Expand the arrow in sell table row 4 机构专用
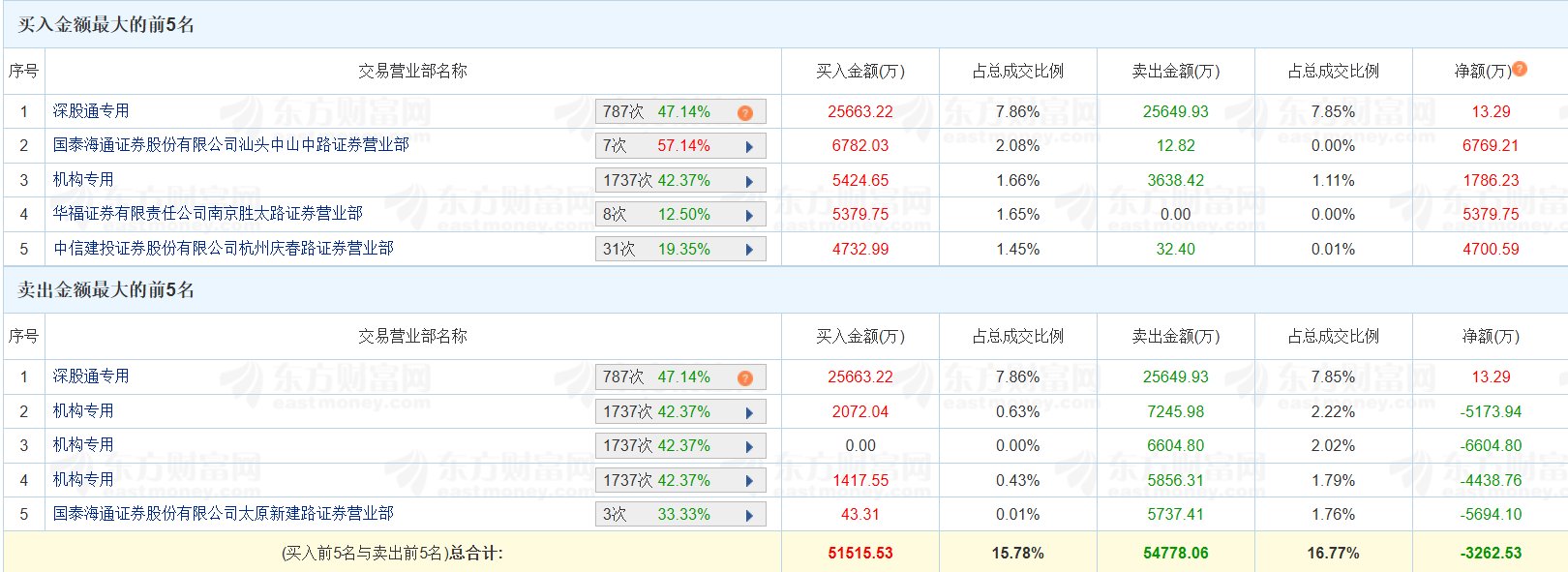 tap(749, 481)
